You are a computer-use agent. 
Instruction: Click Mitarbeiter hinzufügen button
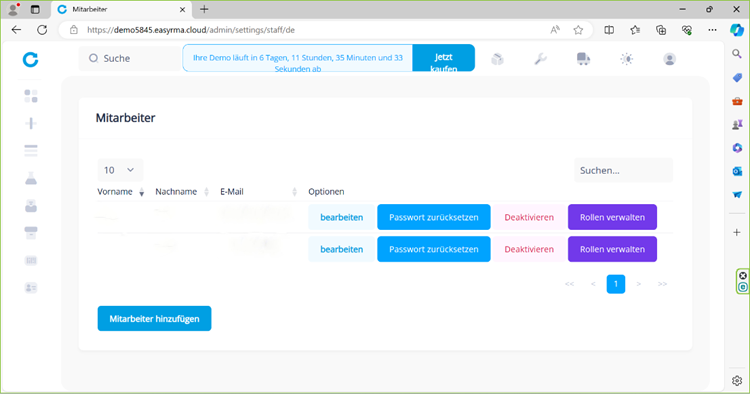pos(154,318)
